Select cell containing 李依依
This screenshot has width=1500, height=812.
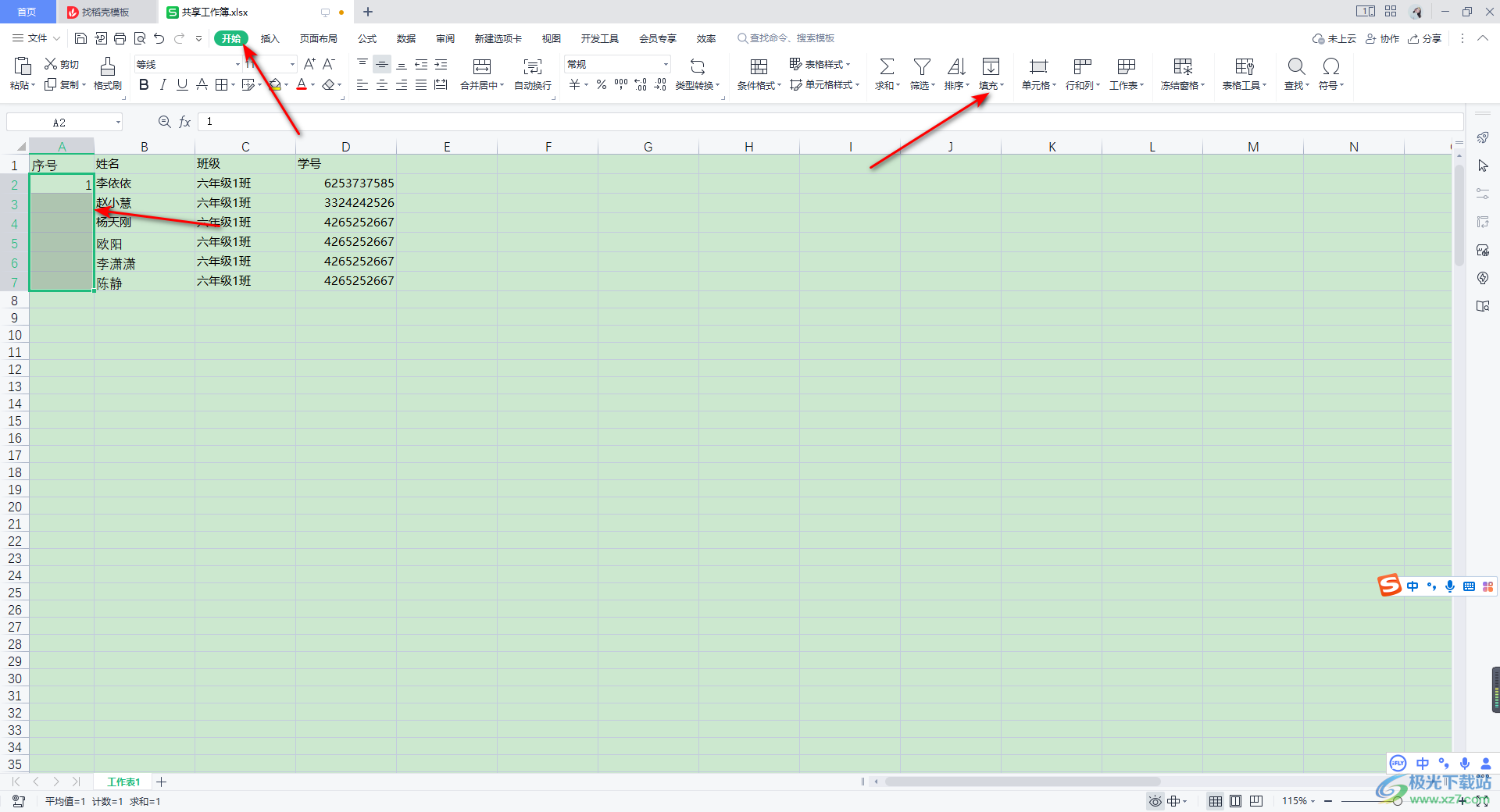(x=145, y=183)
